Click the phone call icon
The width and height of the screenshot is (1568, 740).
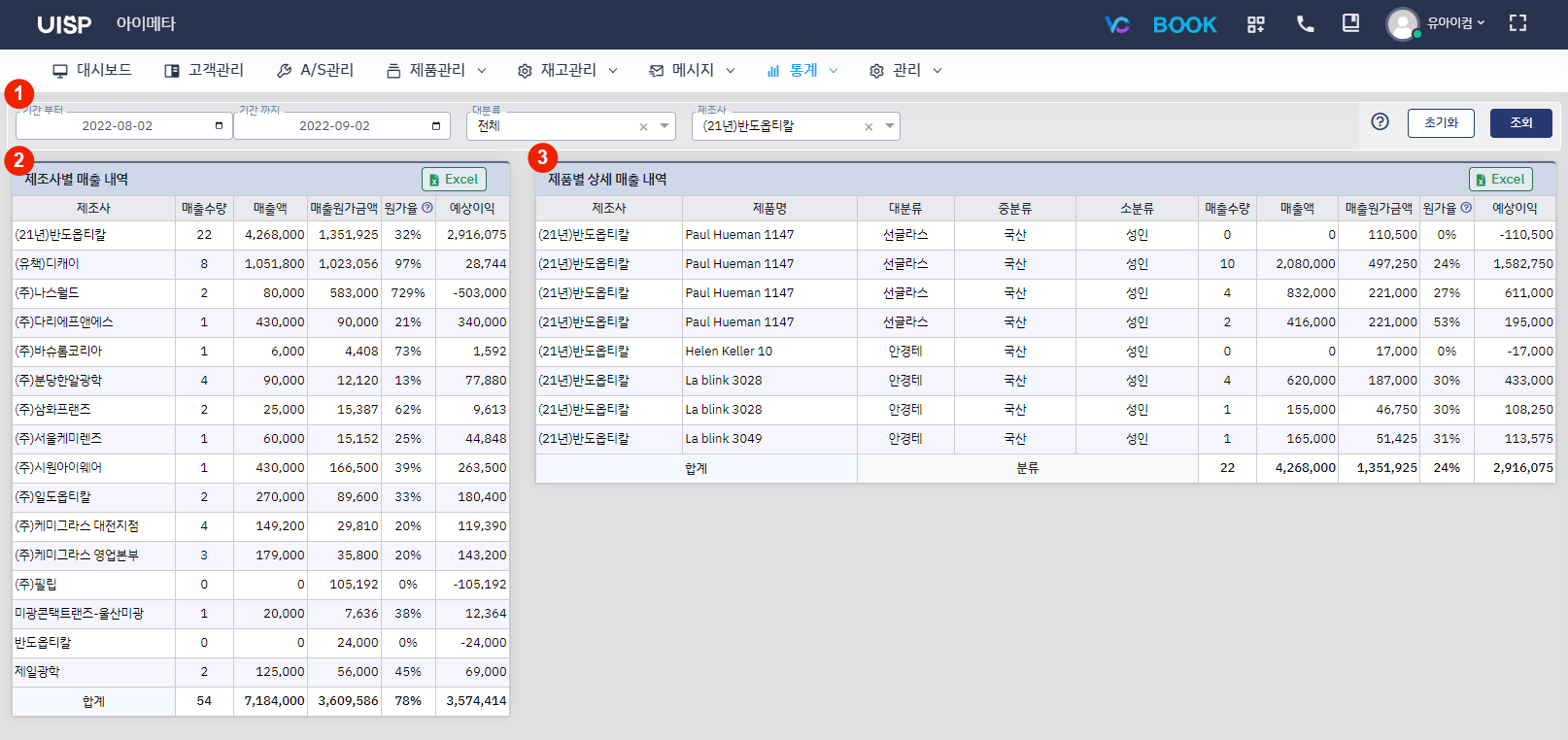click(x=1305, y=24)
